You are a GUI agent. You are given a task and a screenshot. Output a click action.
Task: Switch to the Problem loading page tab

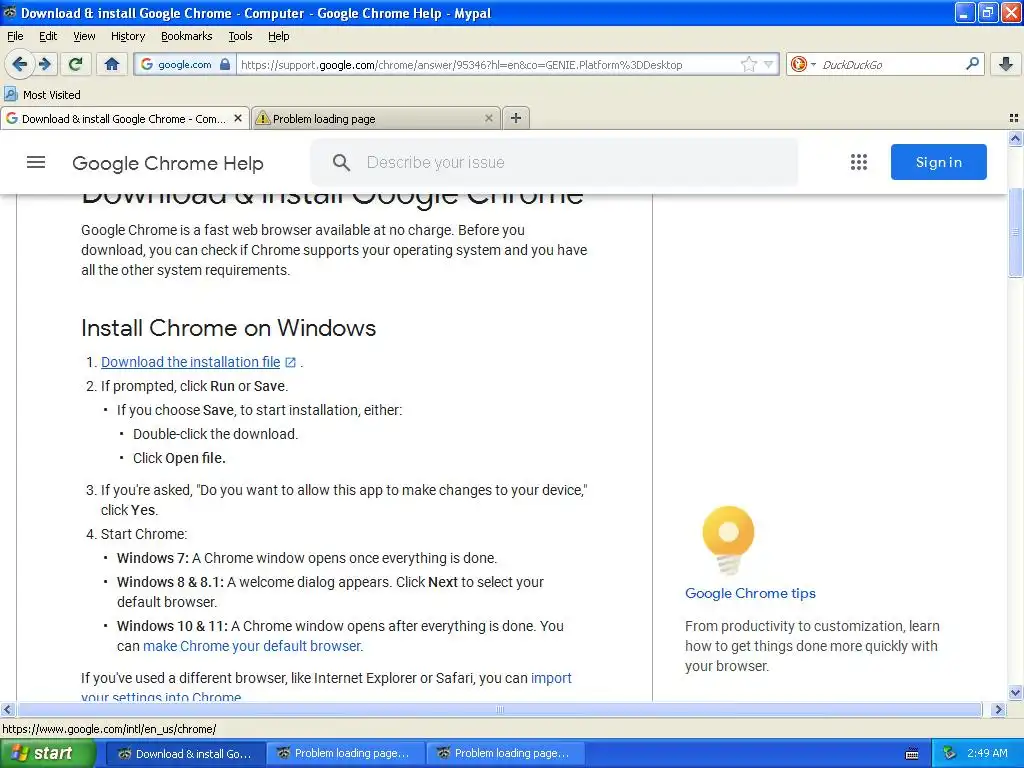(376, 118)
